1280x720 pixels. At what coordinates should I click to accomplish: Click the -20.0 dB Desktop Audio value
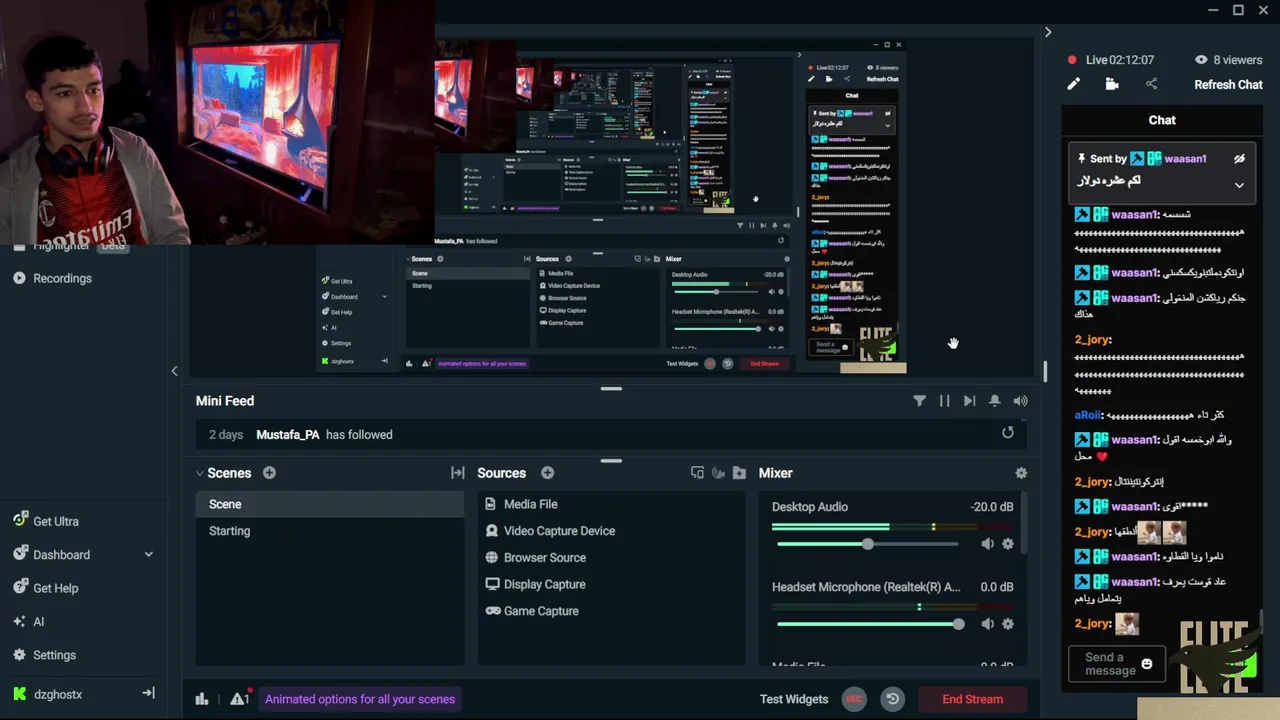pyautogui.click(x=991, y=507)
